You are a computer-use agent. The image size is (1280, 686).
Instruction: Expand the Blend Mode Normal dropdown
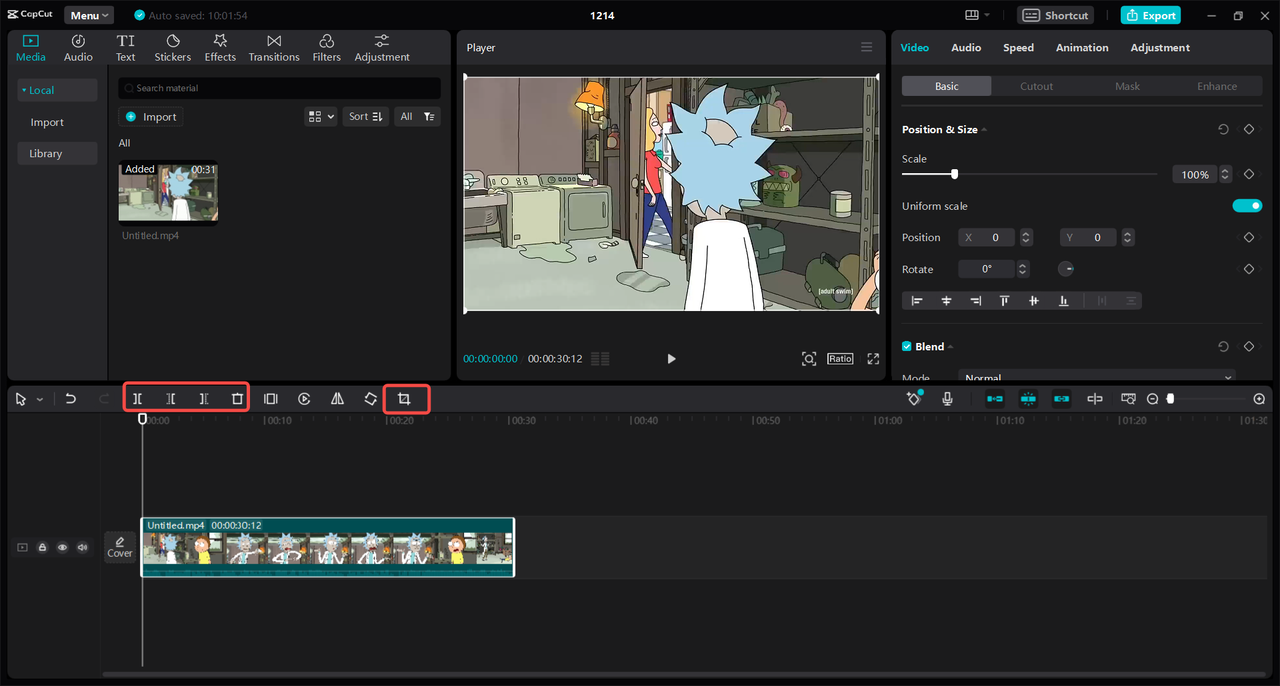pos(1097,378)
